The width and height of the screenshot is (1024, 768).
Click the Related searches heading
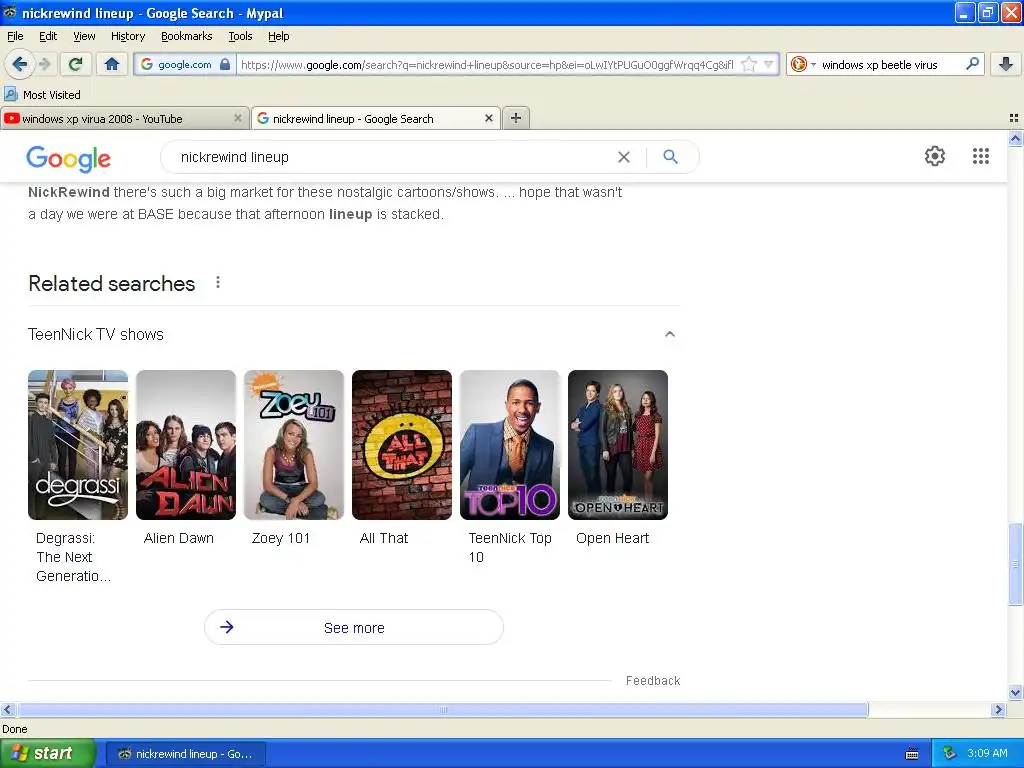(112, 283)
